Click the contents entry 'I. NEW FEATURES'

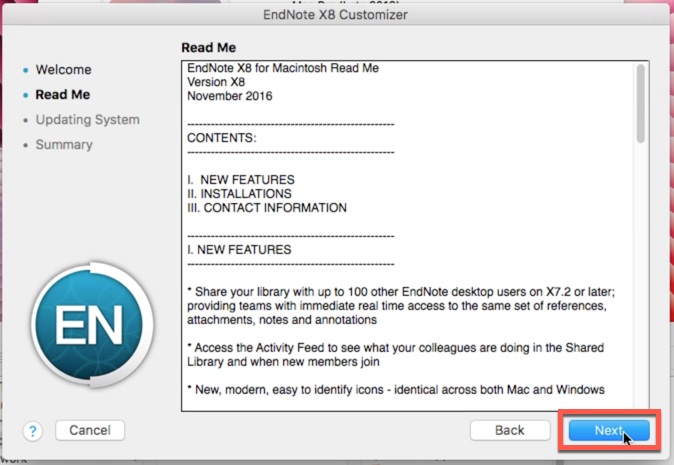tap(241, 180)
